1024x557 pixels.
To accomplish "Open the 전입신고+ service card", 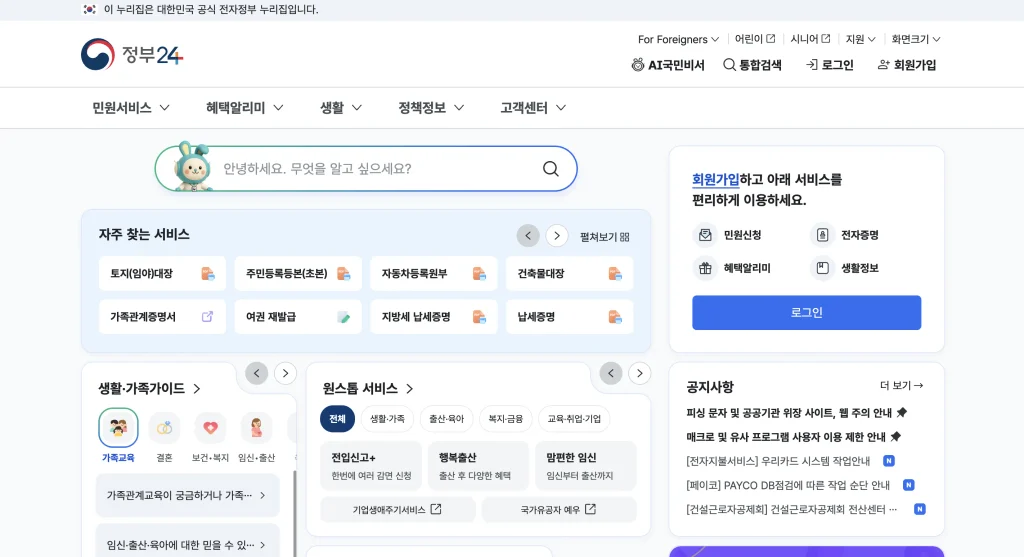I will click(x=372, y=466).
